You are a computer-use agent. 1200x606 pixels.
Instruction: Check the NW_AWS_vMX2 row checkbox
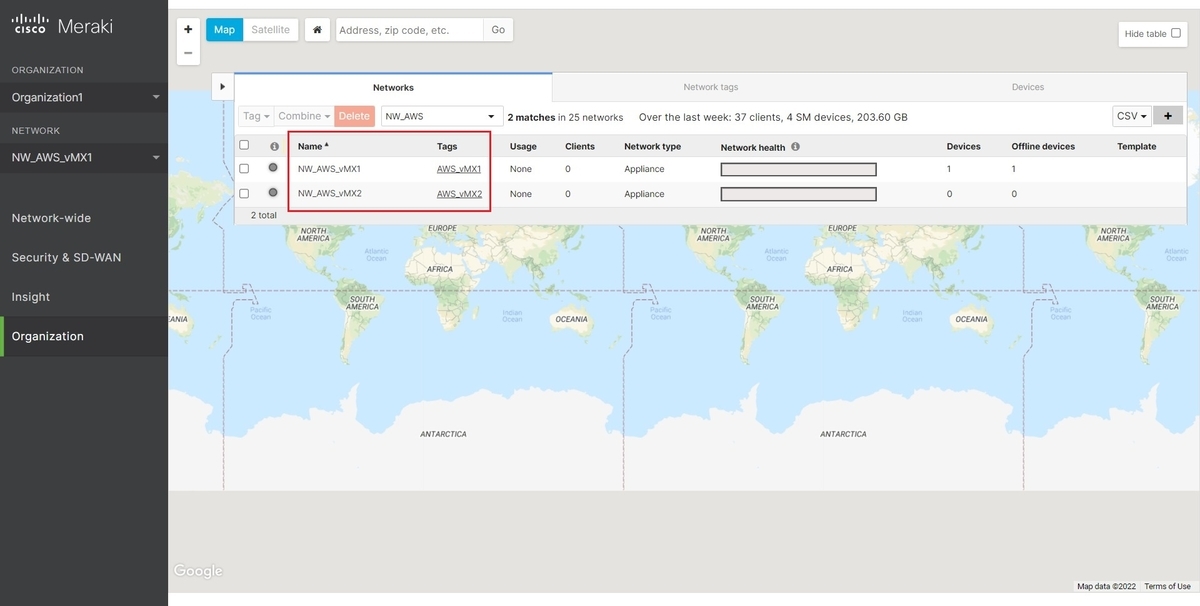pos(244,194)
